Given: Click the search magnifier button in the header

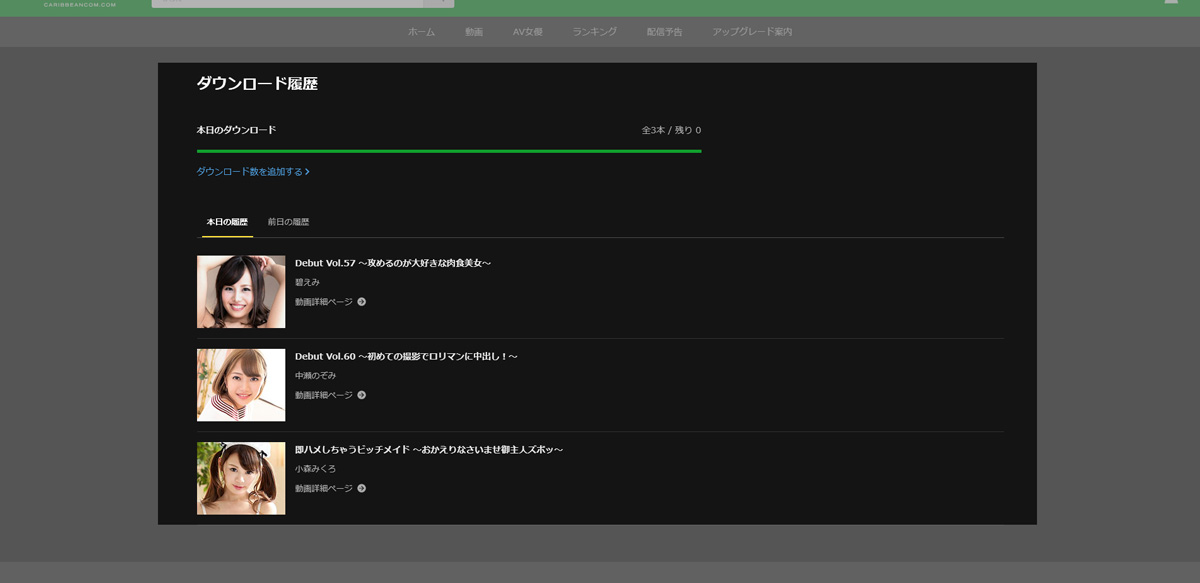Looking at the screenshot, I should (439, 2).
